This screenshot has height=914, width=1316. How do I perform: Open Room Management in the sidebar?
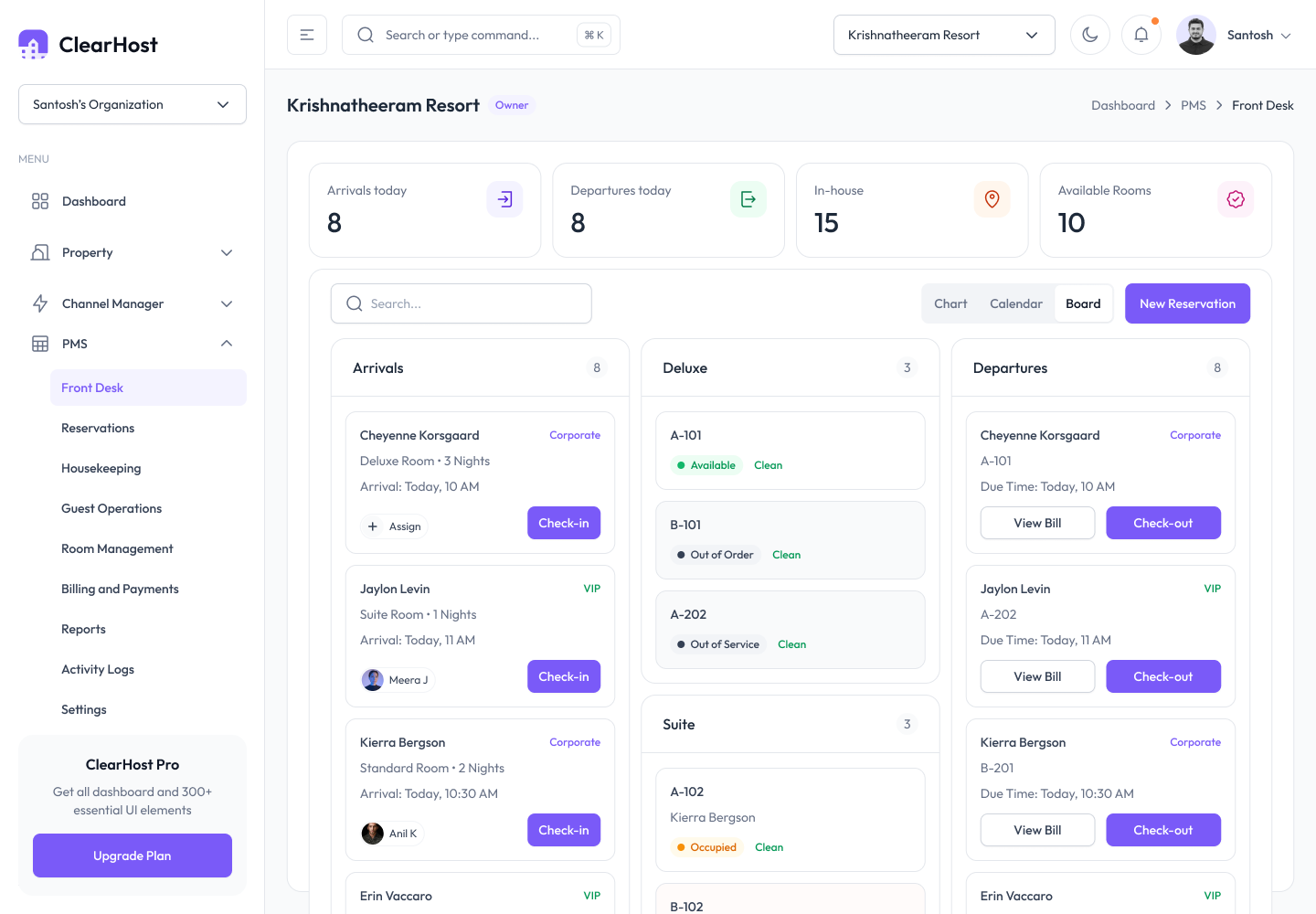tap(148, 548)
